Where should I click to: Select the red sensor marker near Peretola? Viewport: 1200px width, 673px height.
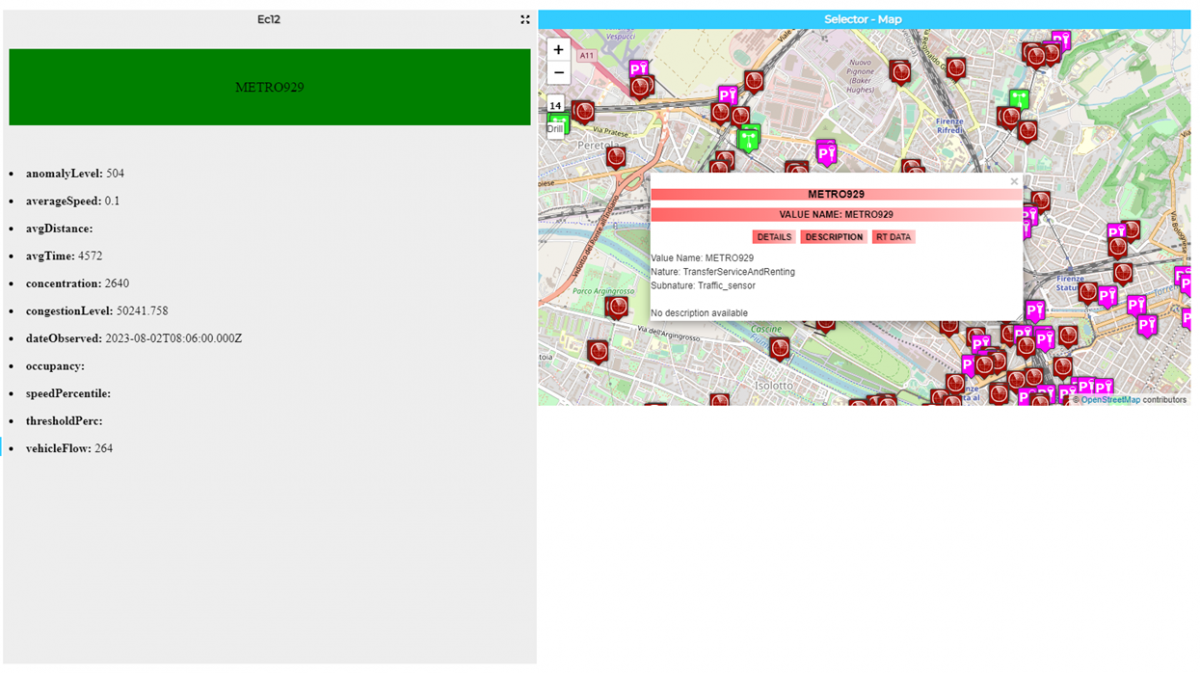point(617,156)
